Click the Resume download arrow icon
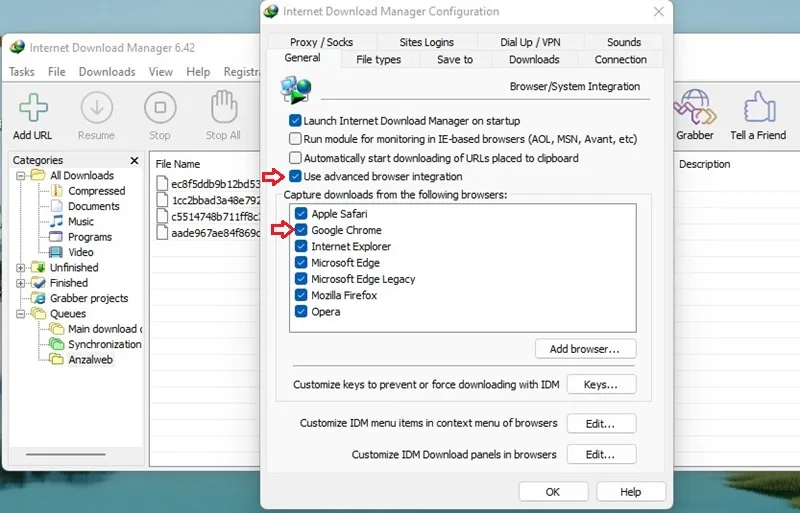800x513 pixels. (96, 108)
